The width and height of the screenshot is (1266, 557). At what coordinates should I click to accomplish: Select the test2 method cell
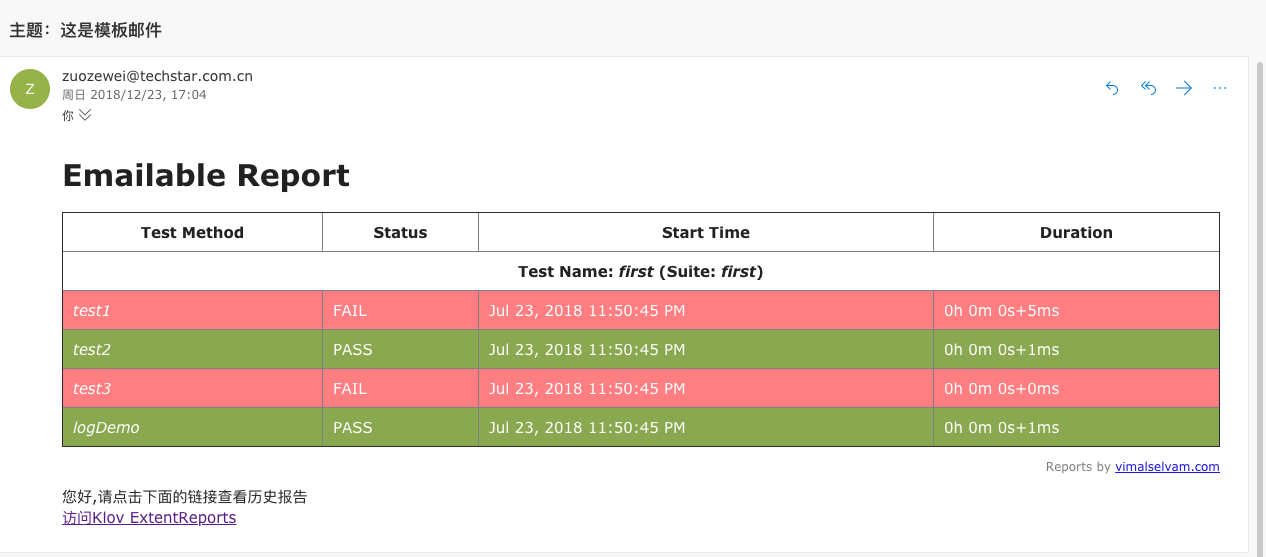click(x=192, y=349)
